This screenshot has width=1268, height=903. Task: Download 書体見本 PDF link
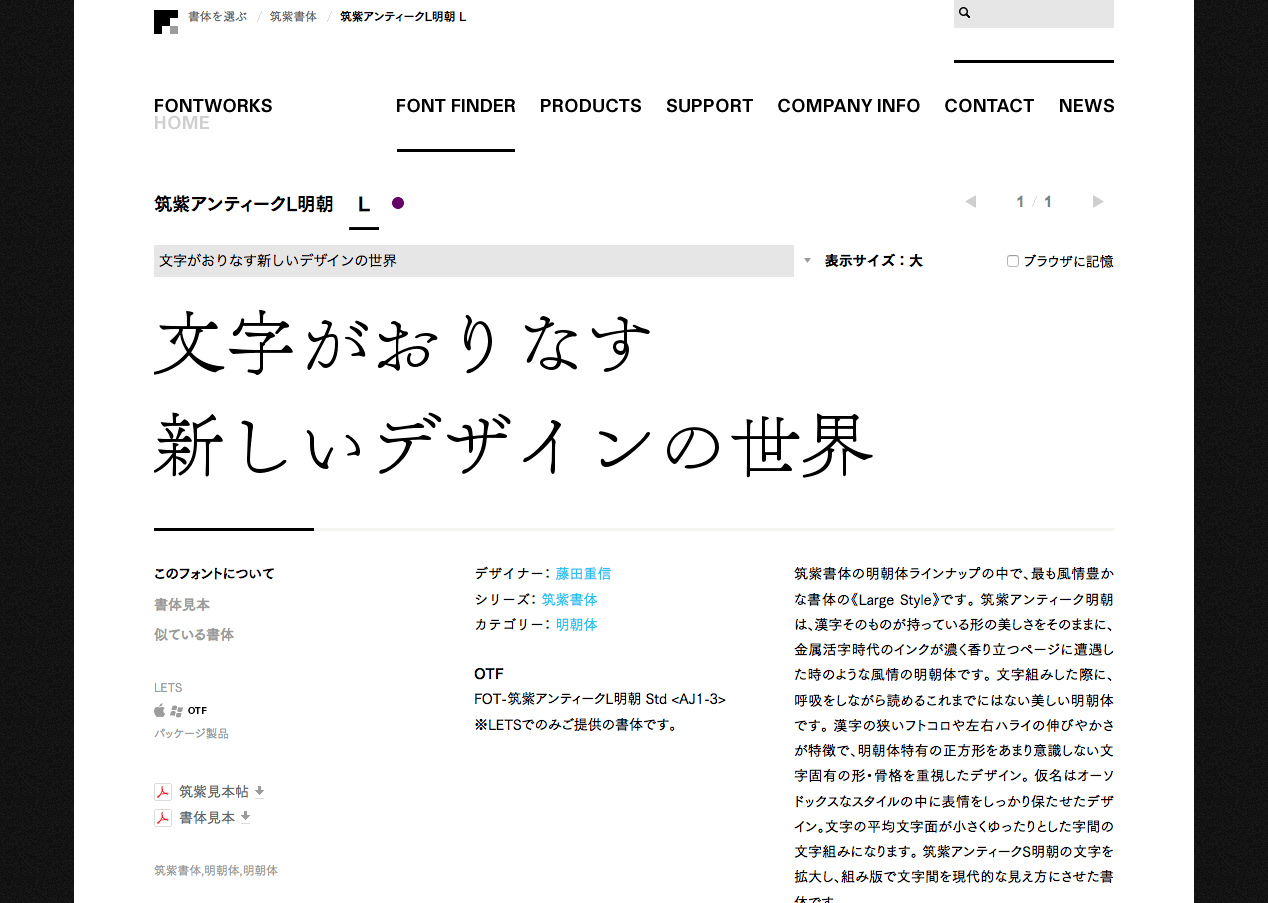pyautogui.click(x=207, y=818)
